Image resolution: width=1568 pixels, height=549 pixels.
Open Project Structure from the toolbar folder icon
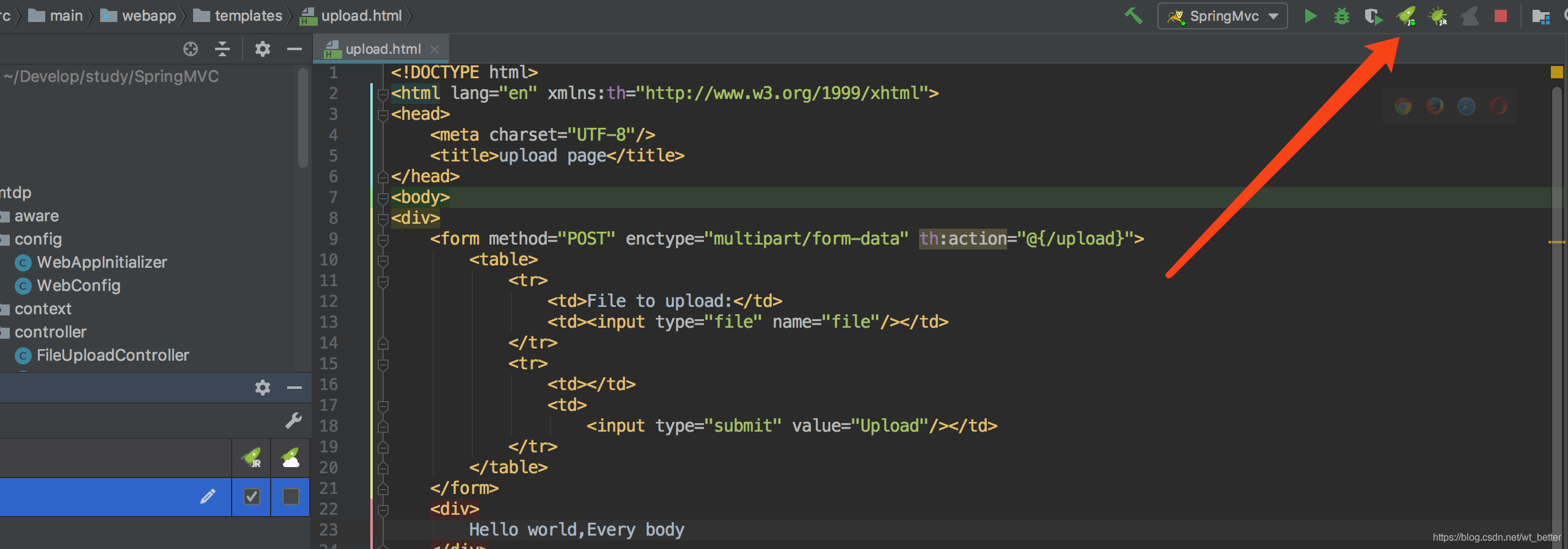(x=1541, y=17)
